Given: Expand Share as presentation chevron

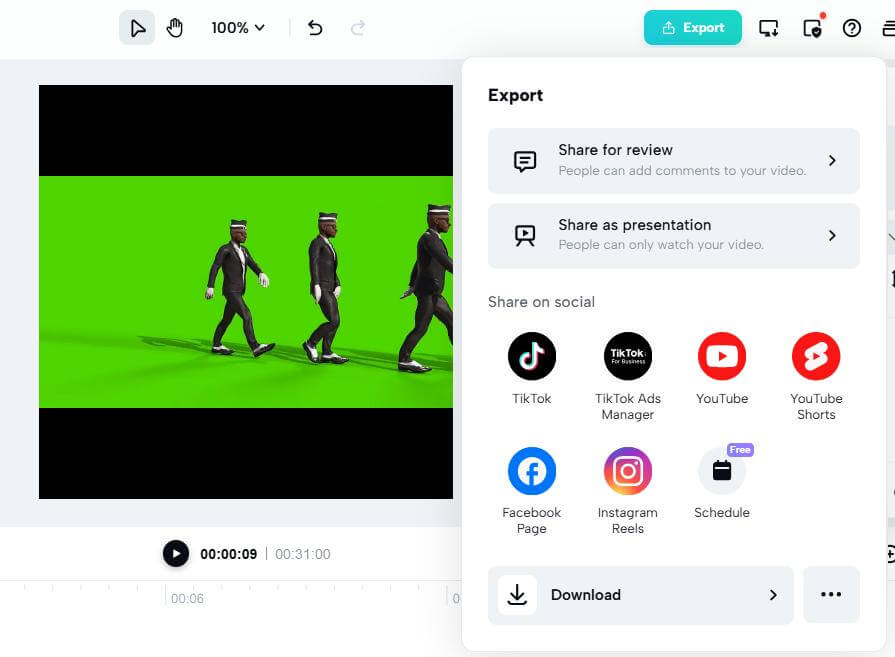Looking at the screenshot, I should [832, 236].
